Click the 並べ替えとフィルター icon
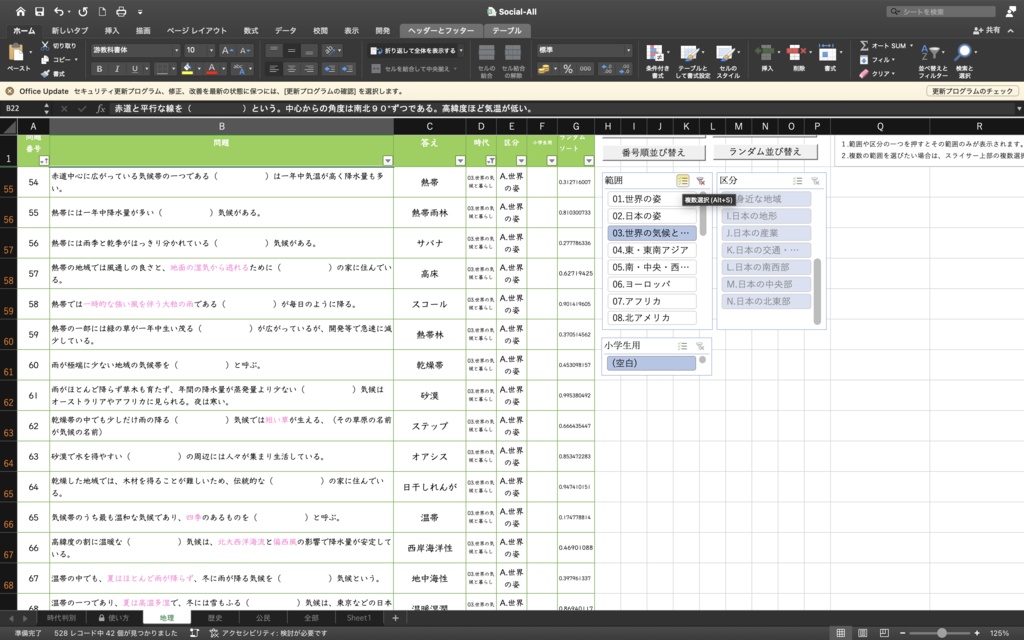1024x640 pixels. pyautogui.click(x=932, y=52)
